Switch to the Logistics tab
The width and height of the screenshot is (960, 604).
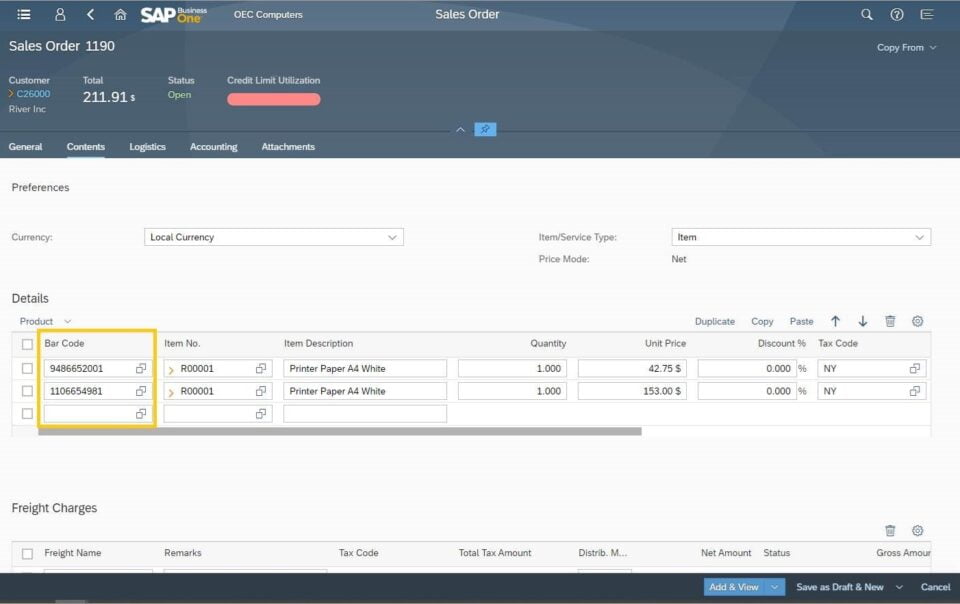point(148,147)
